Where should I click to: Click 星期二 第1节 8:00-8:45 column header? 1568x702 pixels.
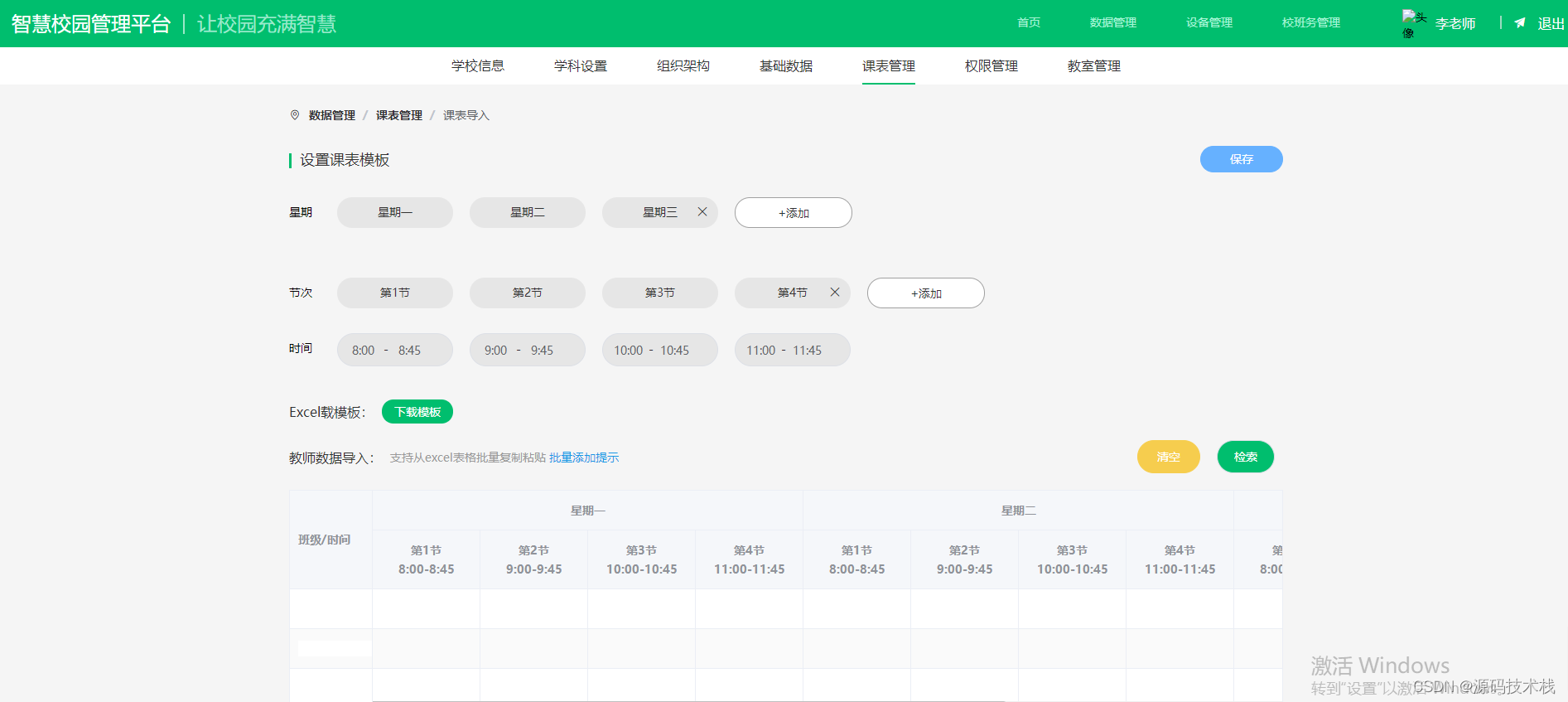857,559
